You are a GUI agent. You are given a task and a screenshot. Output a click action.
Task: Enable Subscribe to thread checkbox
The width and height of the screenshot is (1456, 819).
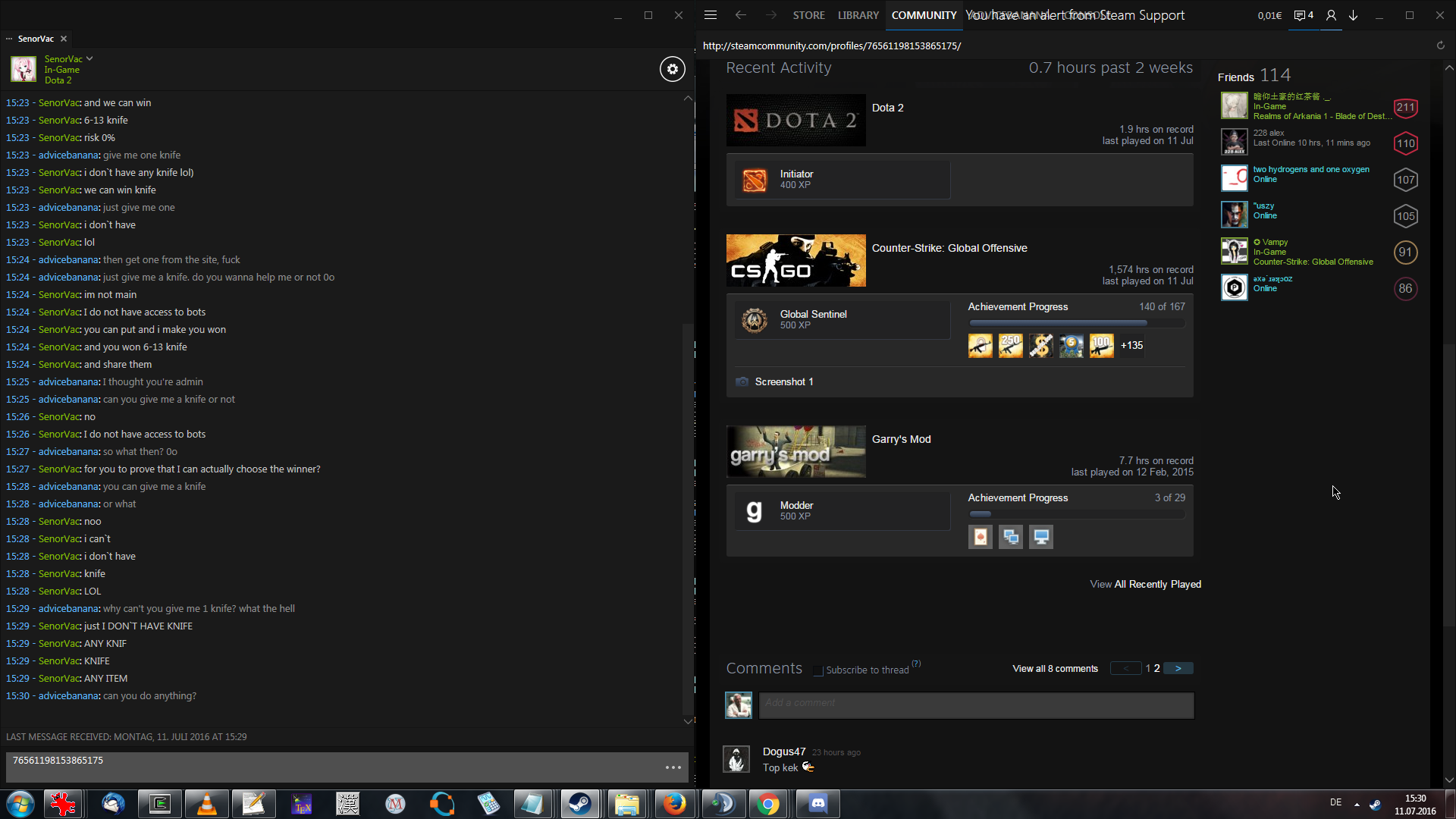pos(817,670)
